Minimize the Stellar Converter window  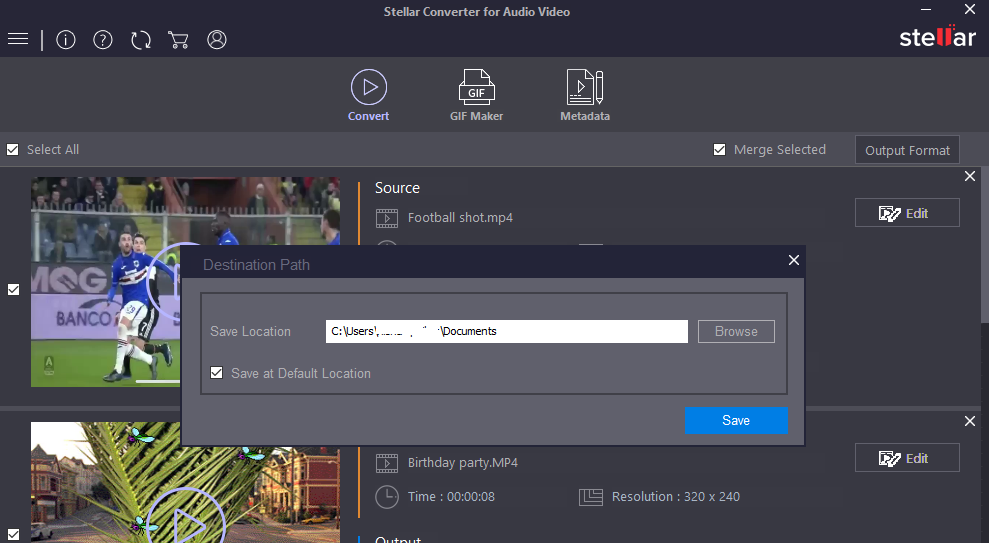point(926,9)
